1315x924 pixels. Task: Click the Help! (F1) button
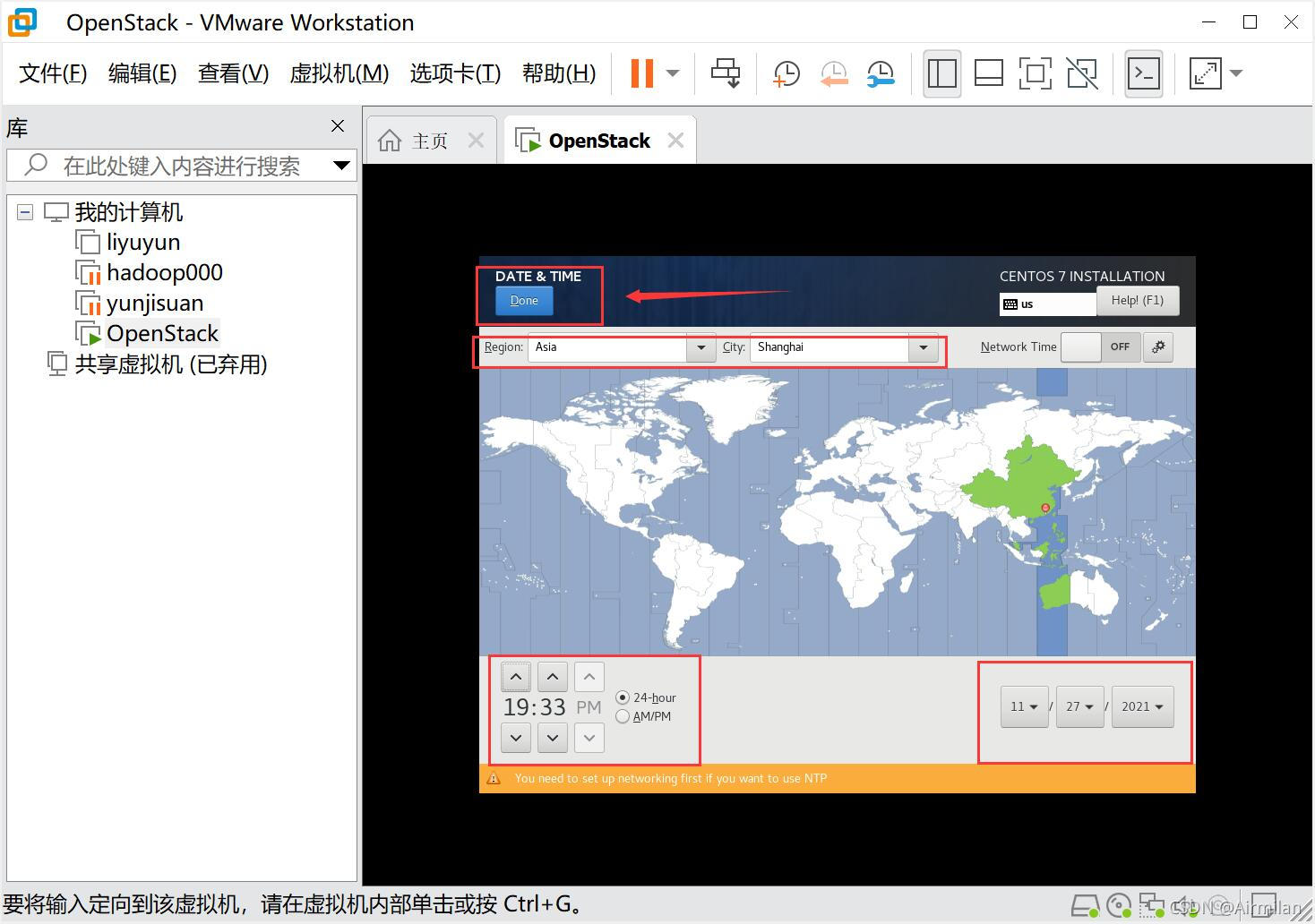click(1138, 301)
